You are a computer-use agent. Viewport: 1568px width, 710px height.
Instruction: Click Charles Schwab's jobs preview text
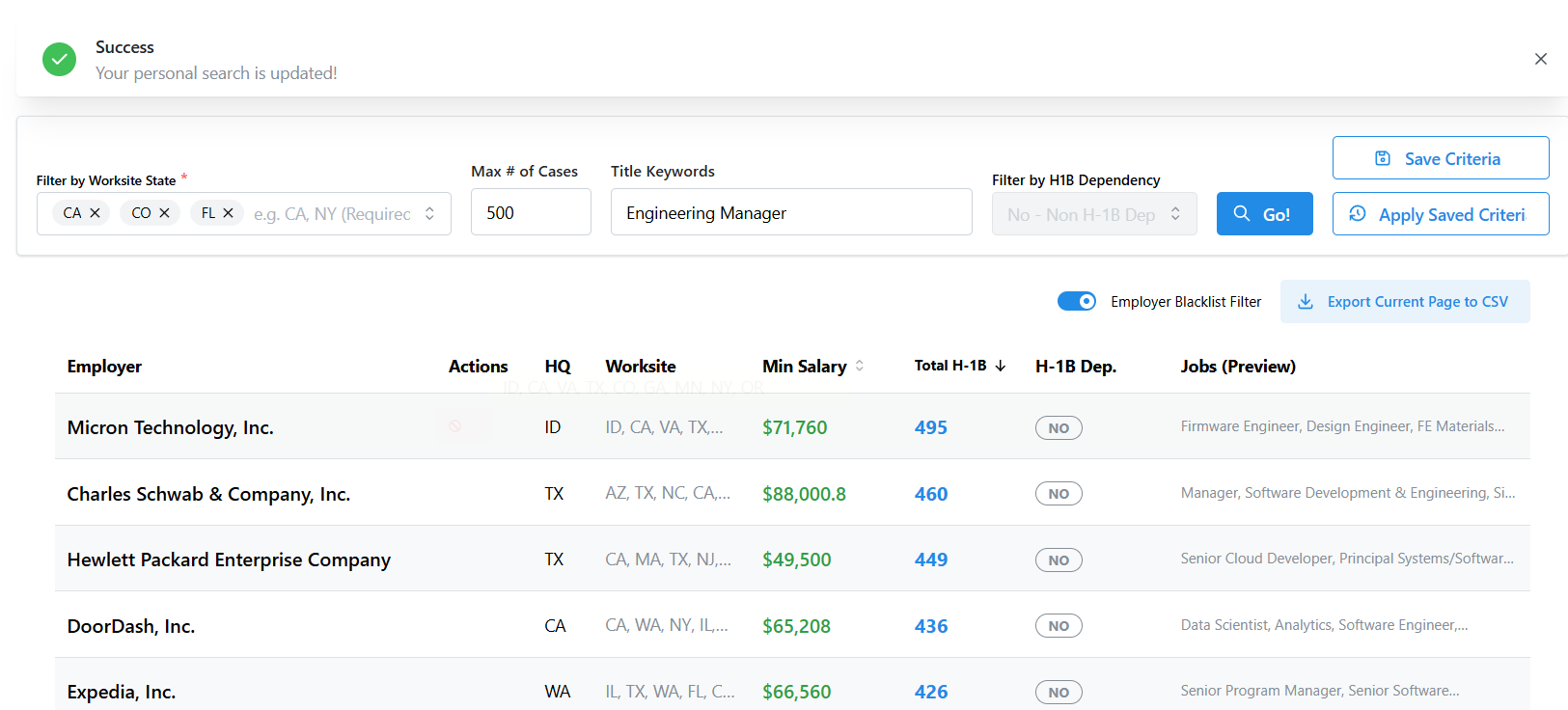(1348, 493)
